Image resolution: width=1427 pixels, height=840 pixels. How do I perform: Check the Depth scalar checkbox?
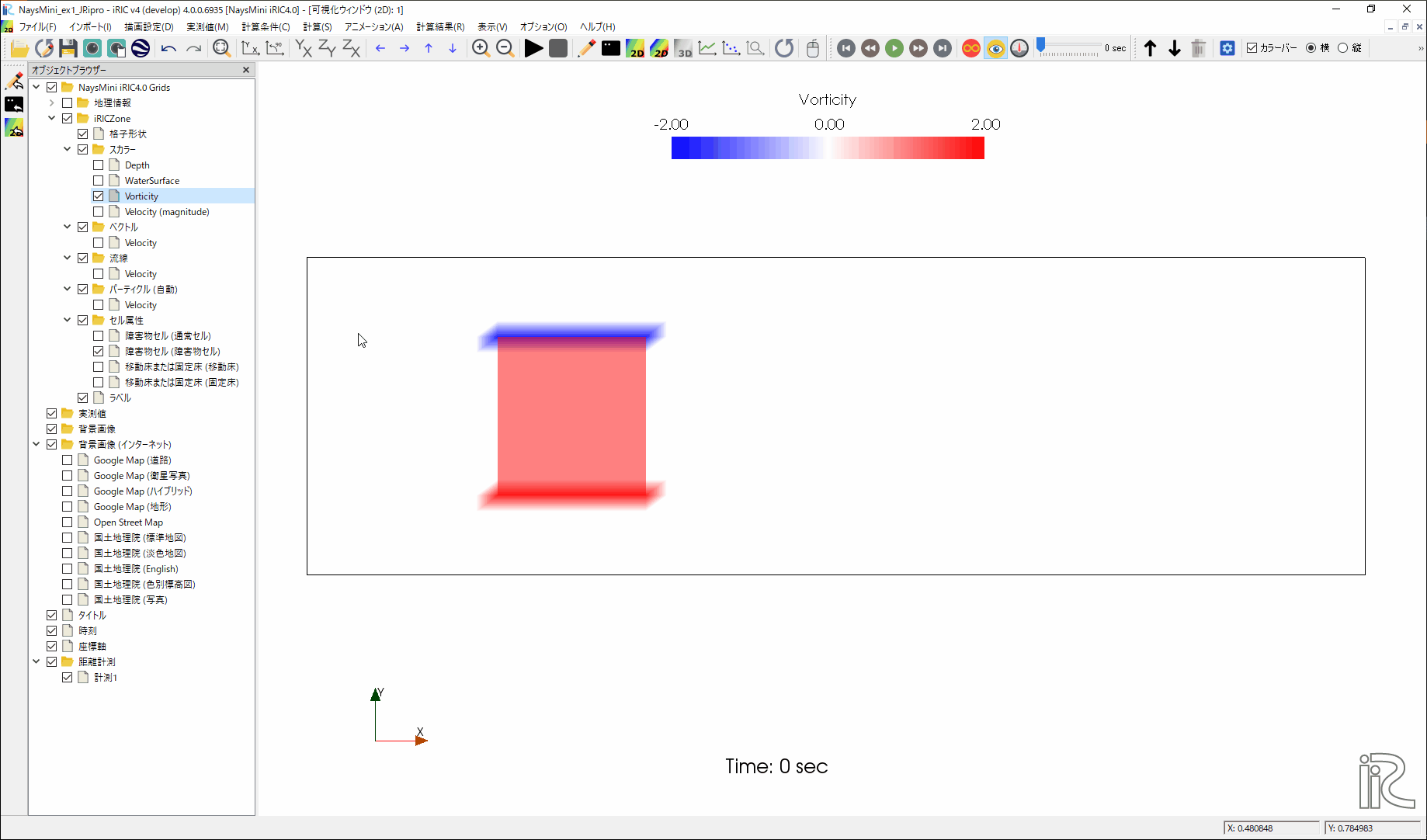pyautogui.click(x=99, y=165)
